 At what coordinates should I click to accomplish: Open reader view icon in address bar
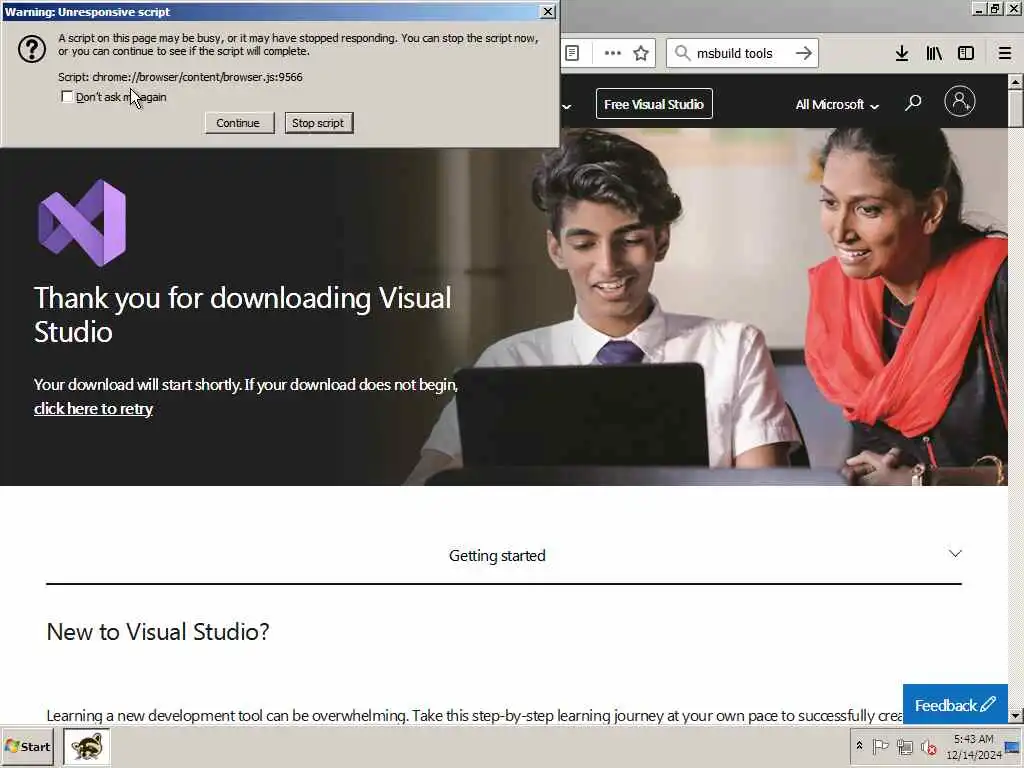click(x=572, y=53)
